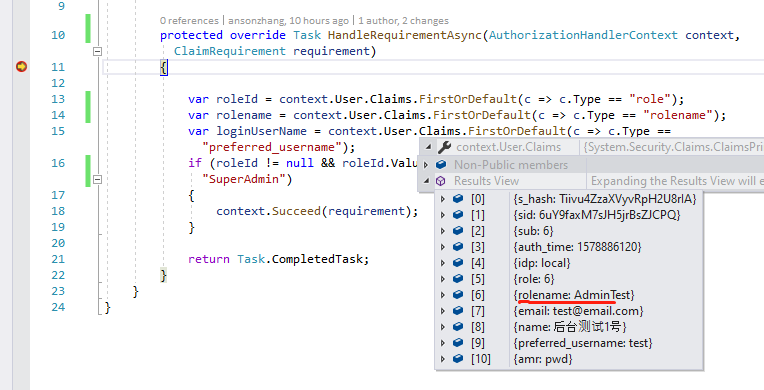Click ClaimRequirement type name
Image resolution: width=764 pixels, height=390 pixels.
[x=229, y=51]
